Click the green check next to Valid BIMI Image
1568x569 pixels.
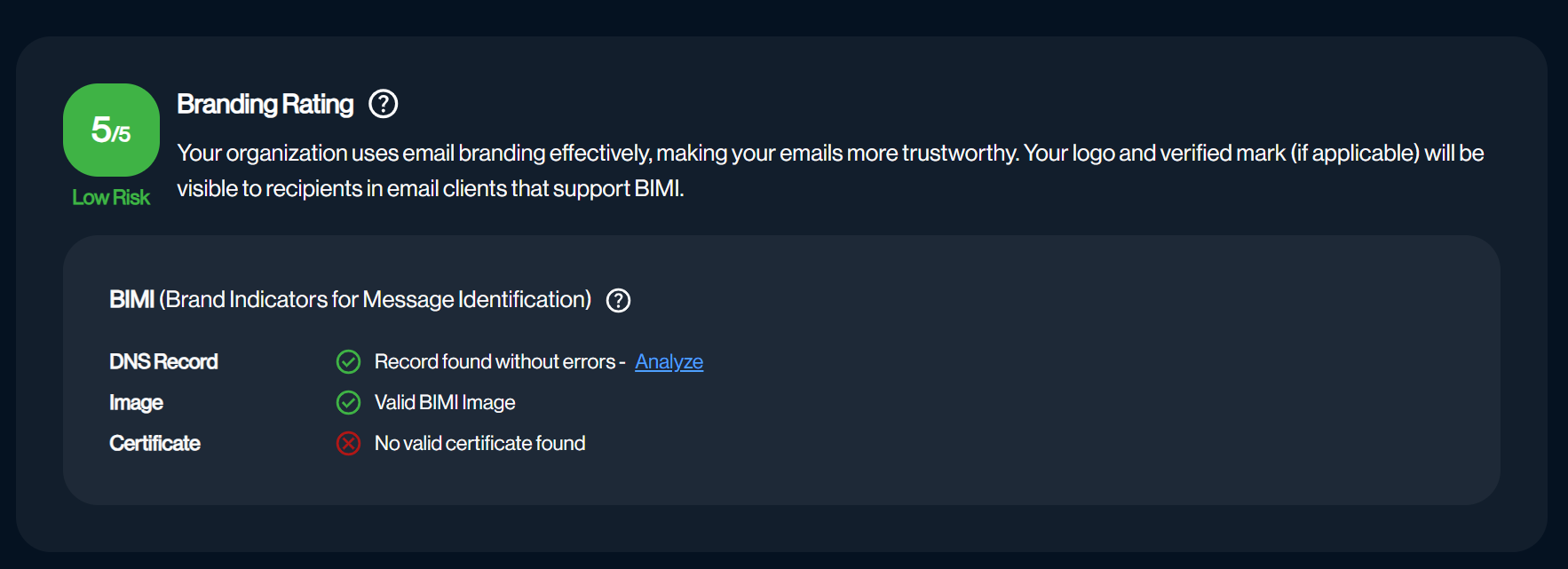pyautogui.click(x=348, y=402)
